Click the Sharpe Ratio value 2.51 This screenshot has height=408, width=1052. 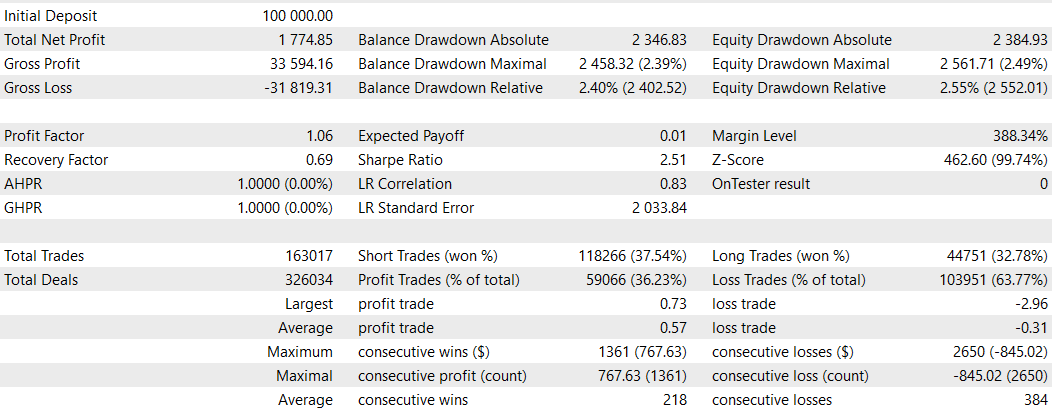click(673, 160)
